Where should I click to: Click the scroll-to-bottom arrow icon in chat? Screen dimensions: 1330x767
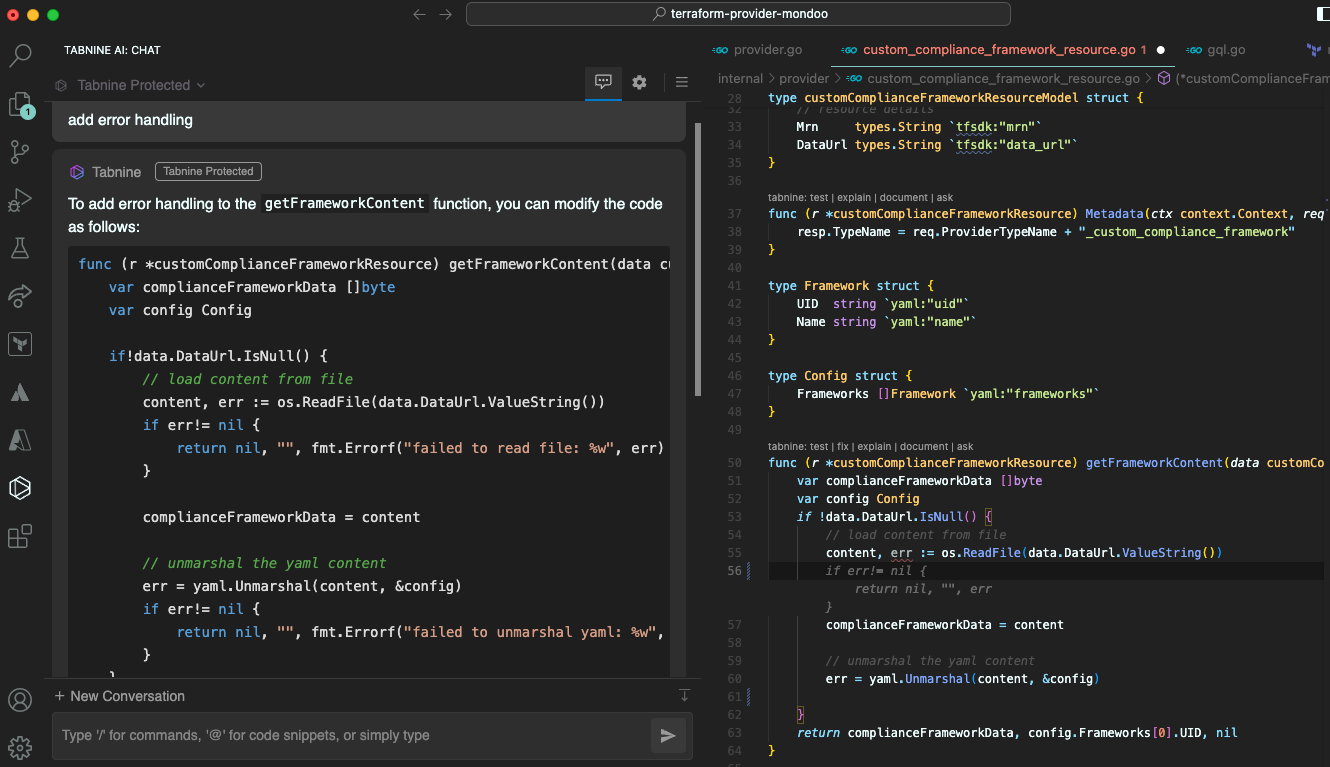point(684,695)
